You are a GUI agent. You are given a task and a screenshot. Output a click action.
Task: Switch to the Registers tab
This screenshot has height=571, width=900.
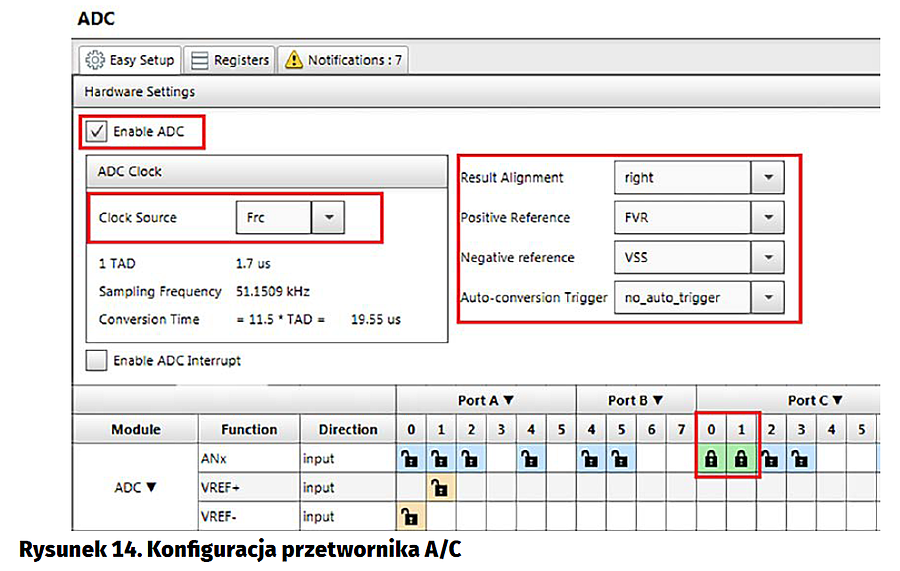point(230,60)
